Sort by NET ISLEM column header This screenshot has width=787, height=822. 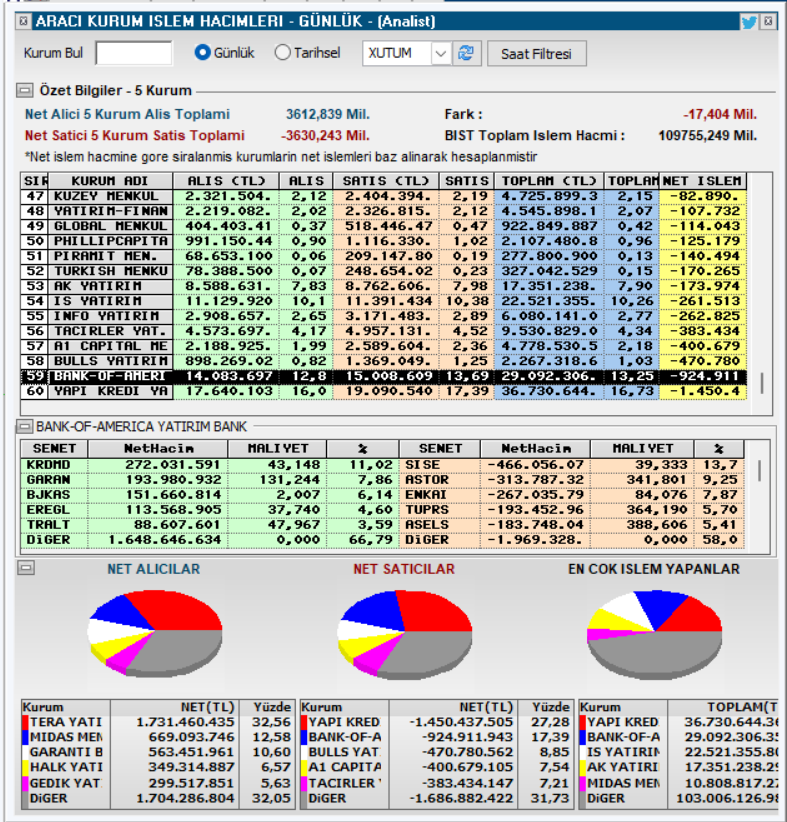tap(703, 181)
